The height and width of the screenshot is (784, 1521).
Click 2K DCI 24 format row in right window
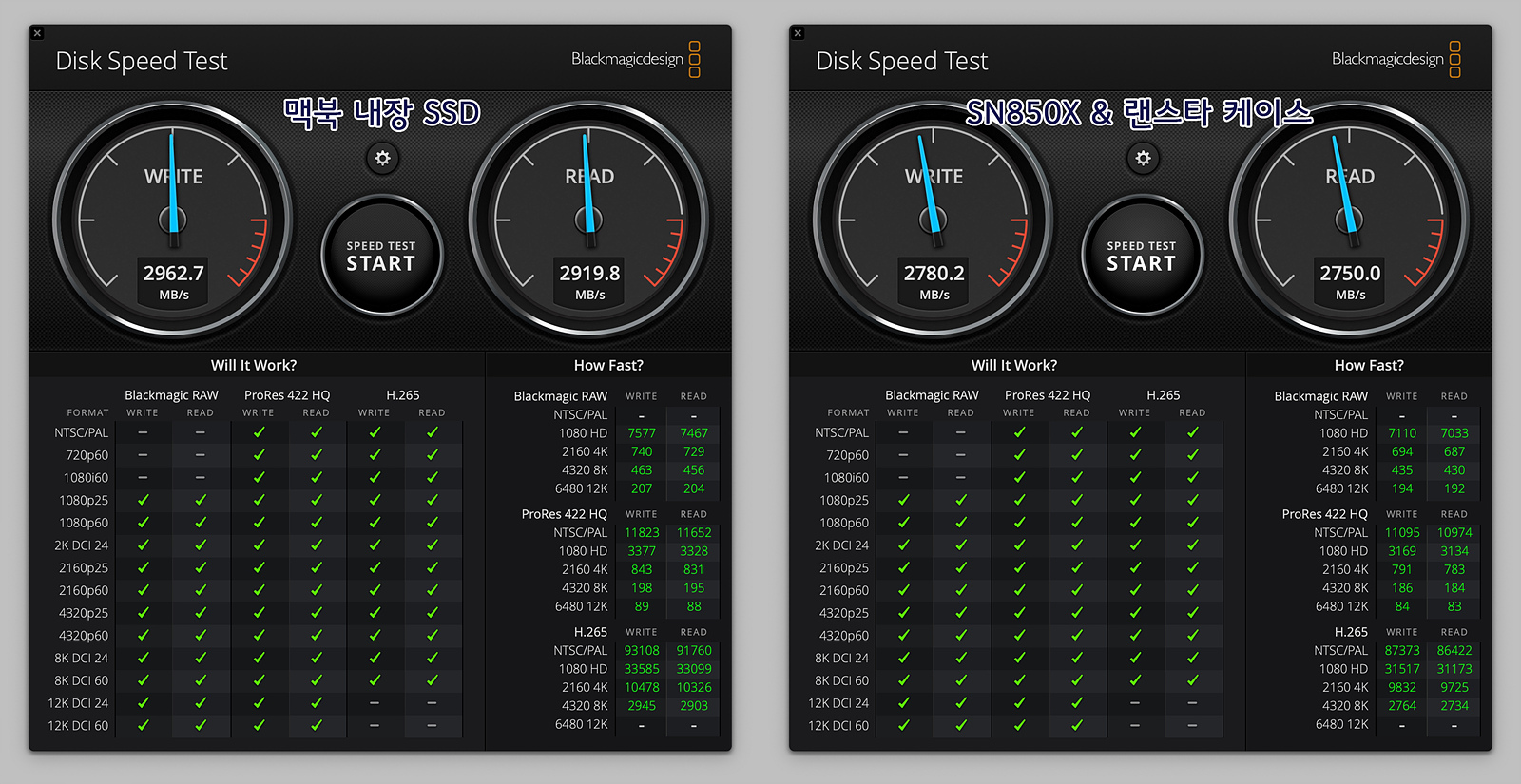1014,546
